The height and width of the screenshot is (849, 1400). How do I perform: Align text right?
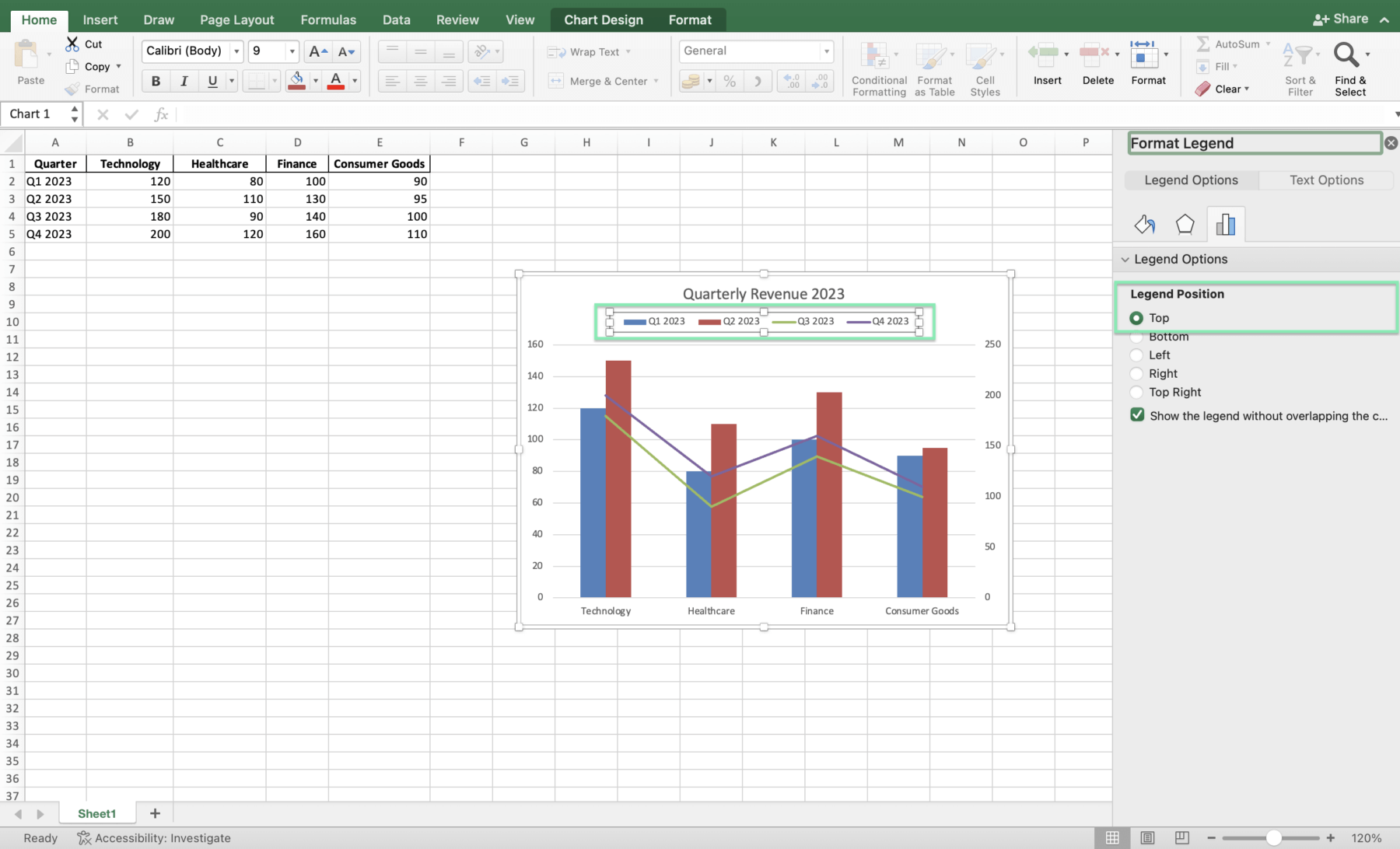coord(449,81)
